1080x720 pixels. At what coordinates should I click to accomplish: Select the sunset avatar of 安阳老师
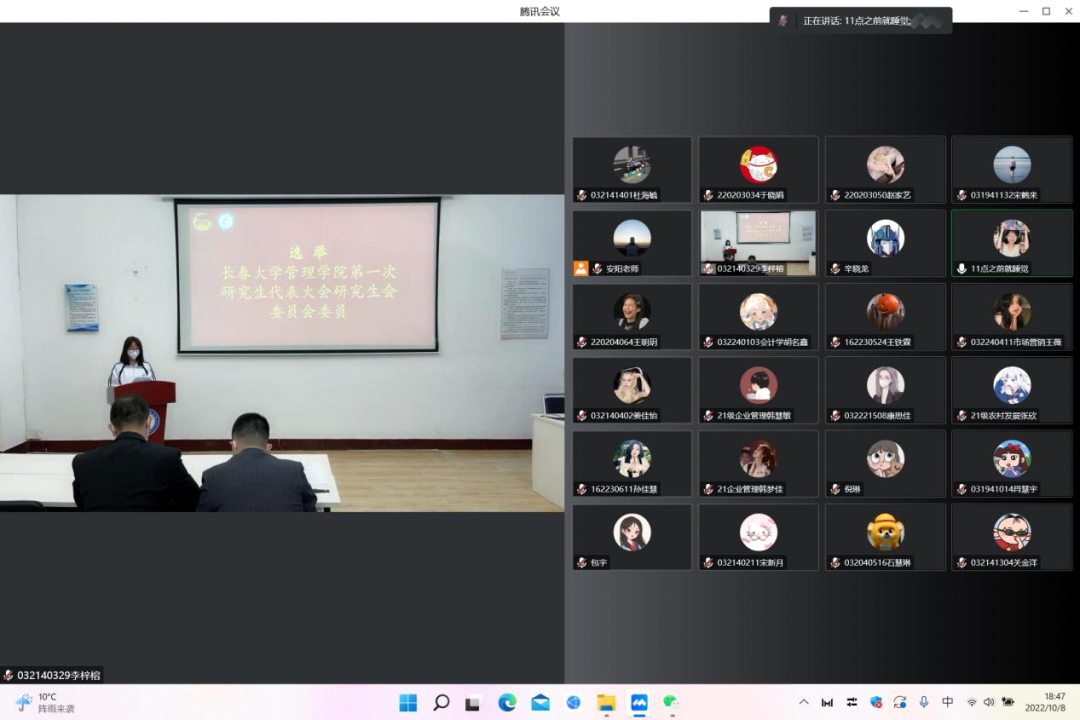pyautogui.click(x=632, y=238)
